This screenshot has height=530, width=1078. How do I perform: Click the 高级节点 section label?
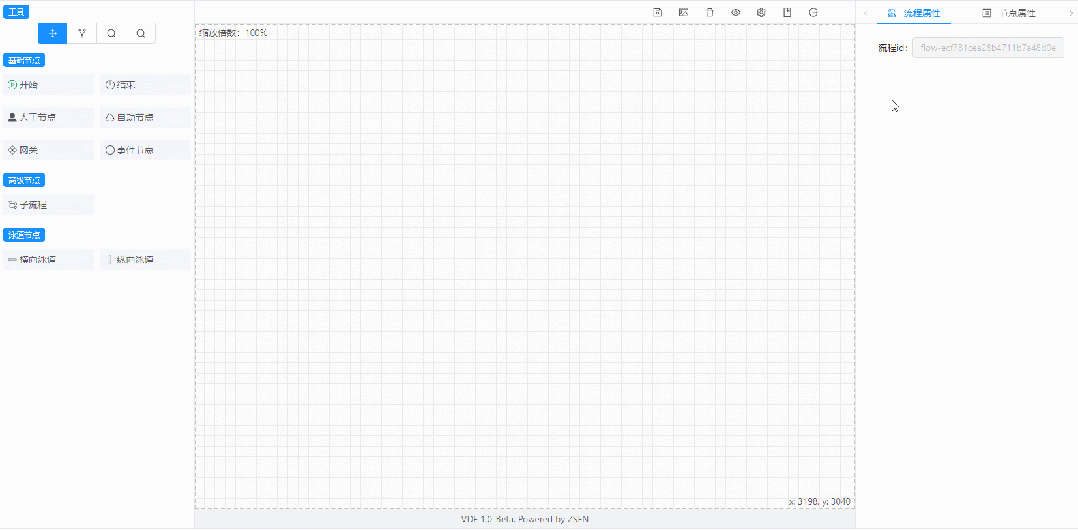(x=24, y=181)
